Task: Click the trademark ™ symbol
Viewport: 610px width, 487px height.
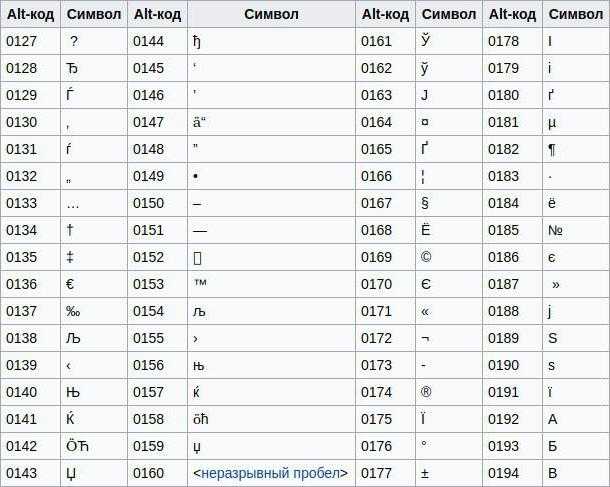Action: pos(200,283)
